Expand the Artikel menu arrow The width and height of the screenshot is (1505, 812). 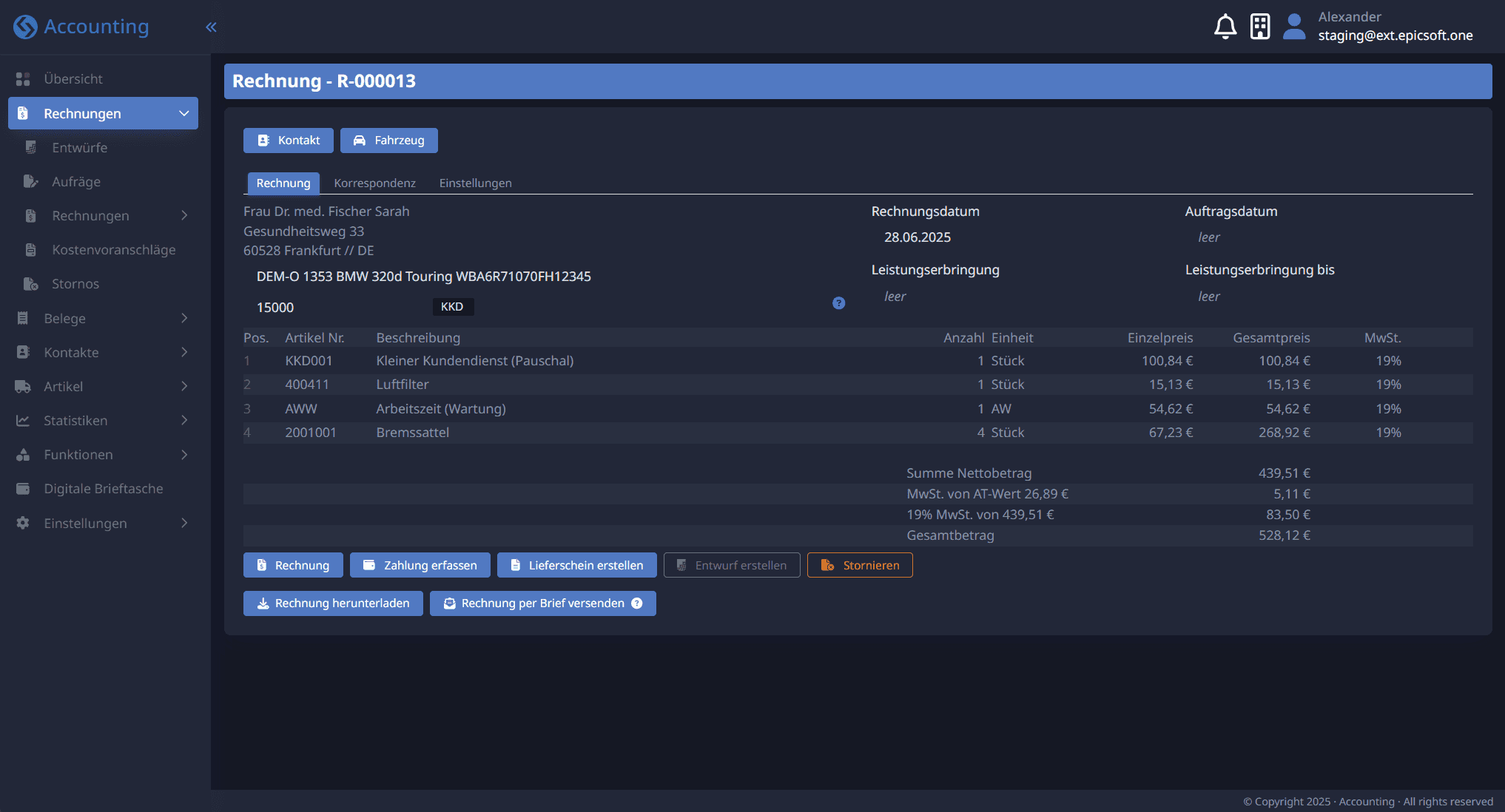coord(184,386)
